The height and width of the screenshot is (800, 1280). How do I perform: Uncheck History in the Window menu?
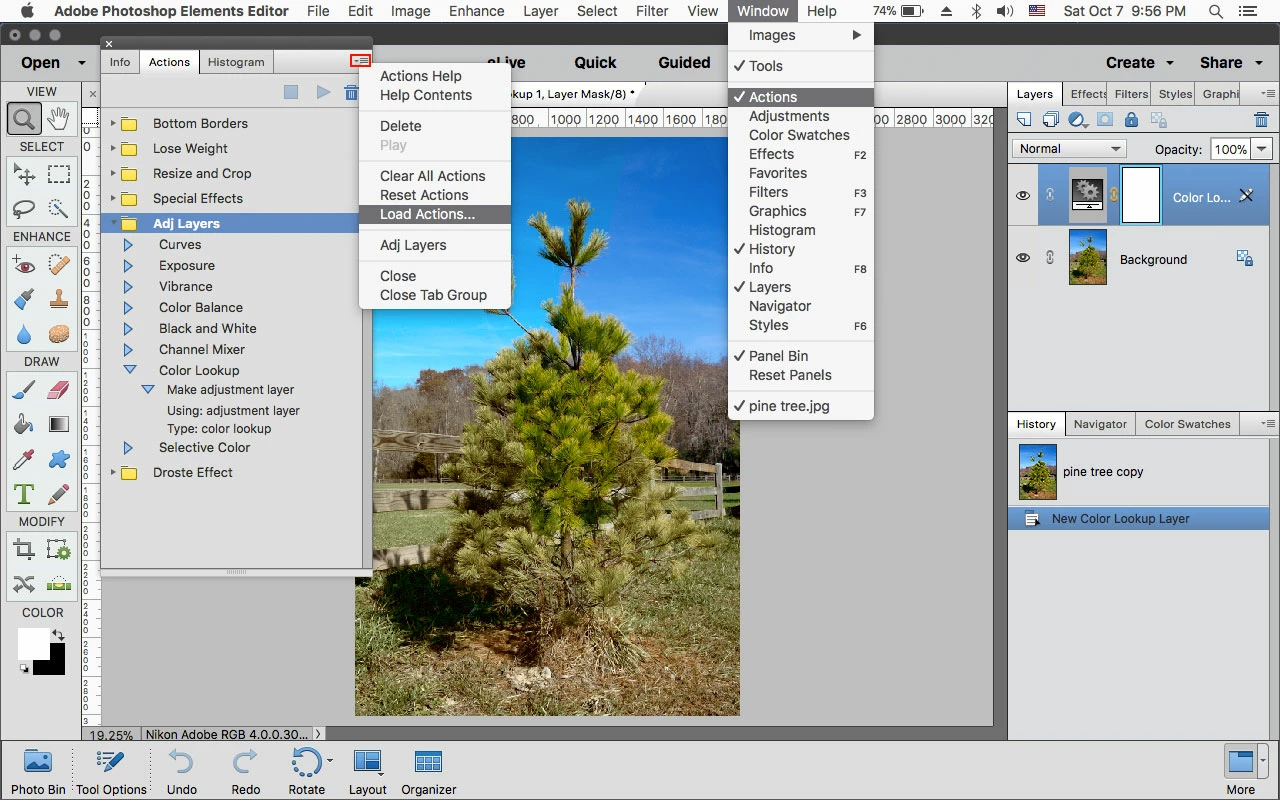point(801,249)
